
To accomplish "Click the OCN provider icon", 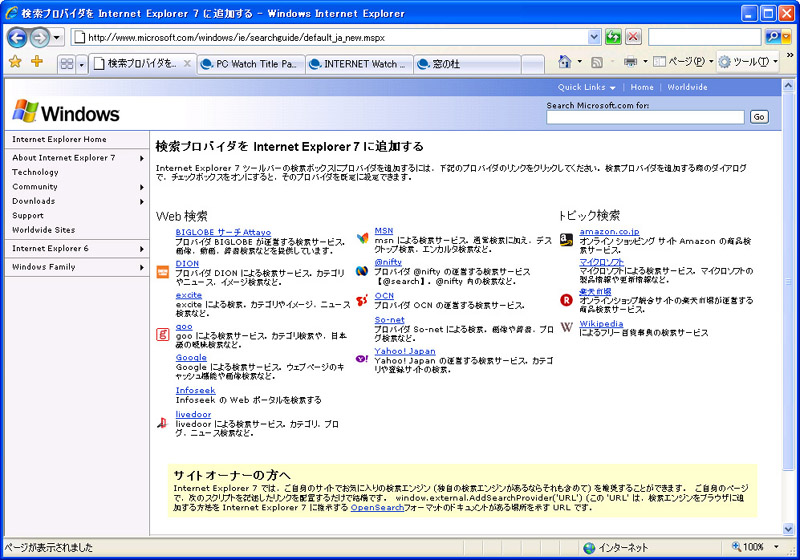I will 362,300.
